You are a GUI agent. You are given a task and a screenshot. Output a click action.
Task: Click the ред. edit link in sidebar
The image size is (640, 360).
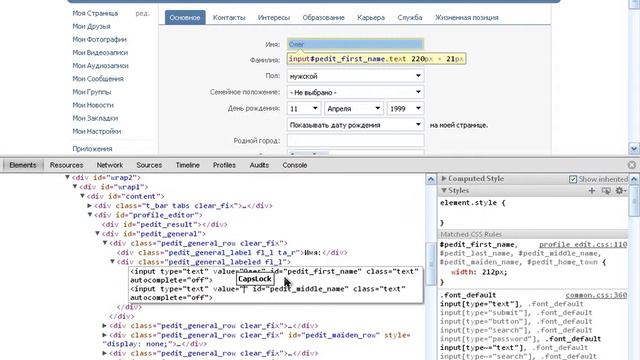click(x=142, y=13)
